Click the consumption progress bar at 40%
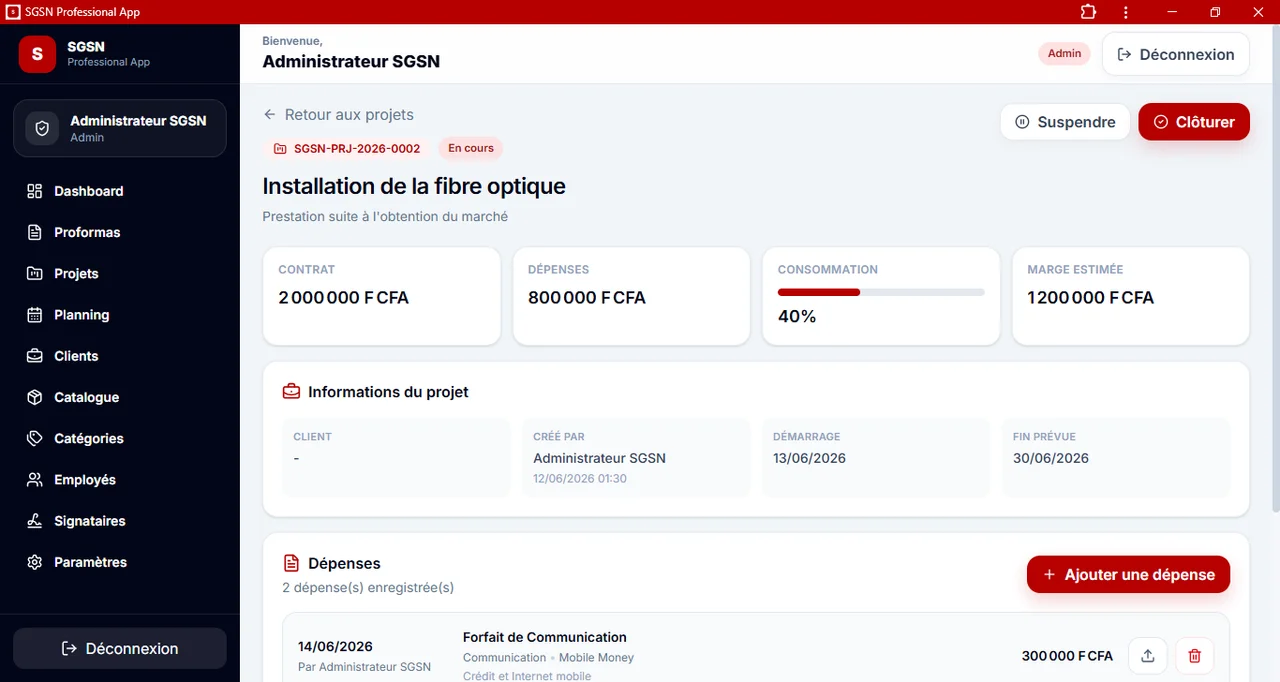The width and height of the screenshot is (1280, 682). (x=881, y=292)
